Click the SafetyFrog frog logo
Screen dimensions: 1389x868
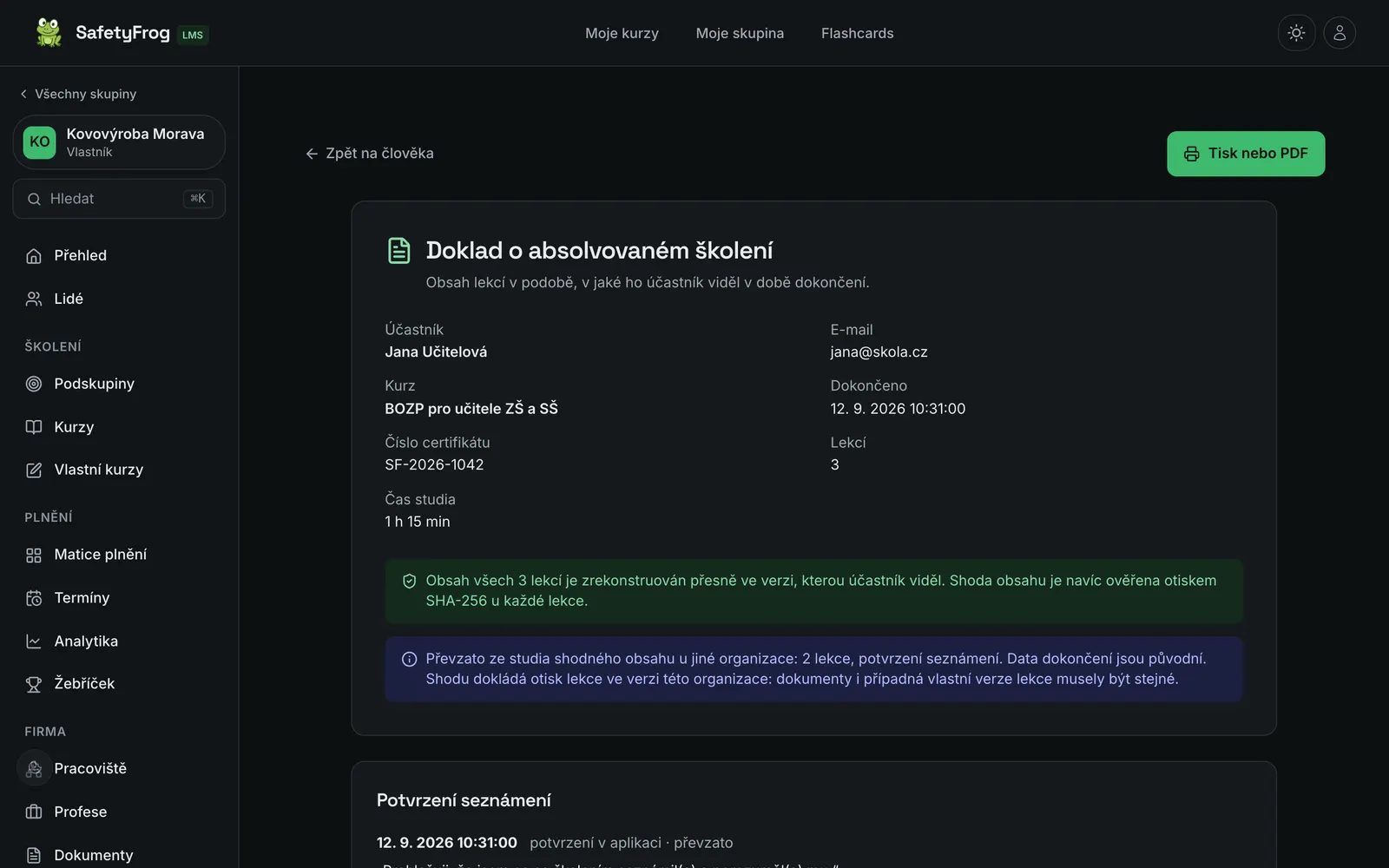[x=49, y=33]
